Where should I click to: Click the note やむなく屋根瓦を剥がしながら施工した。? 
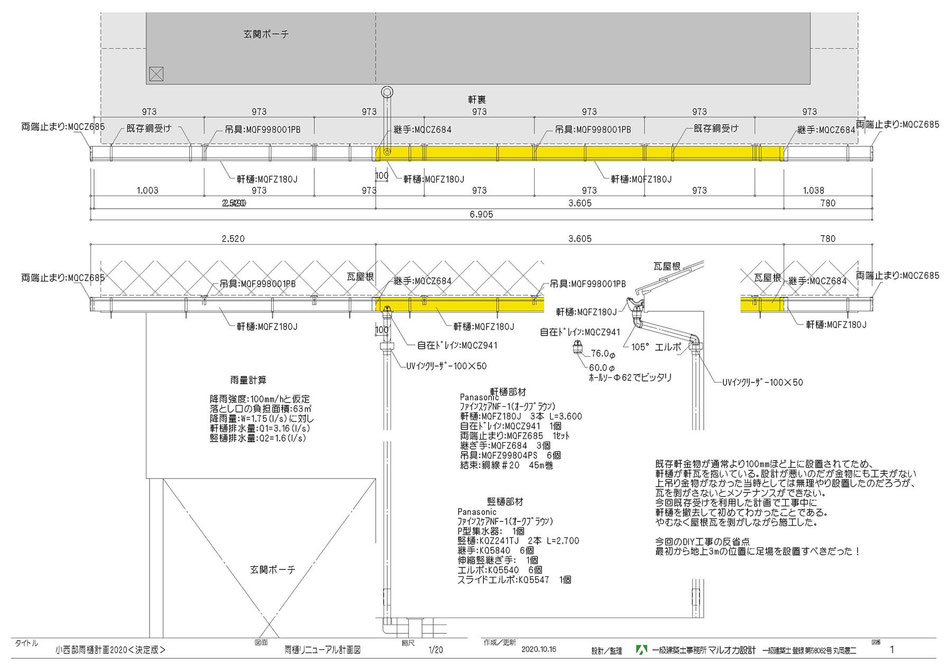(736, 522)
